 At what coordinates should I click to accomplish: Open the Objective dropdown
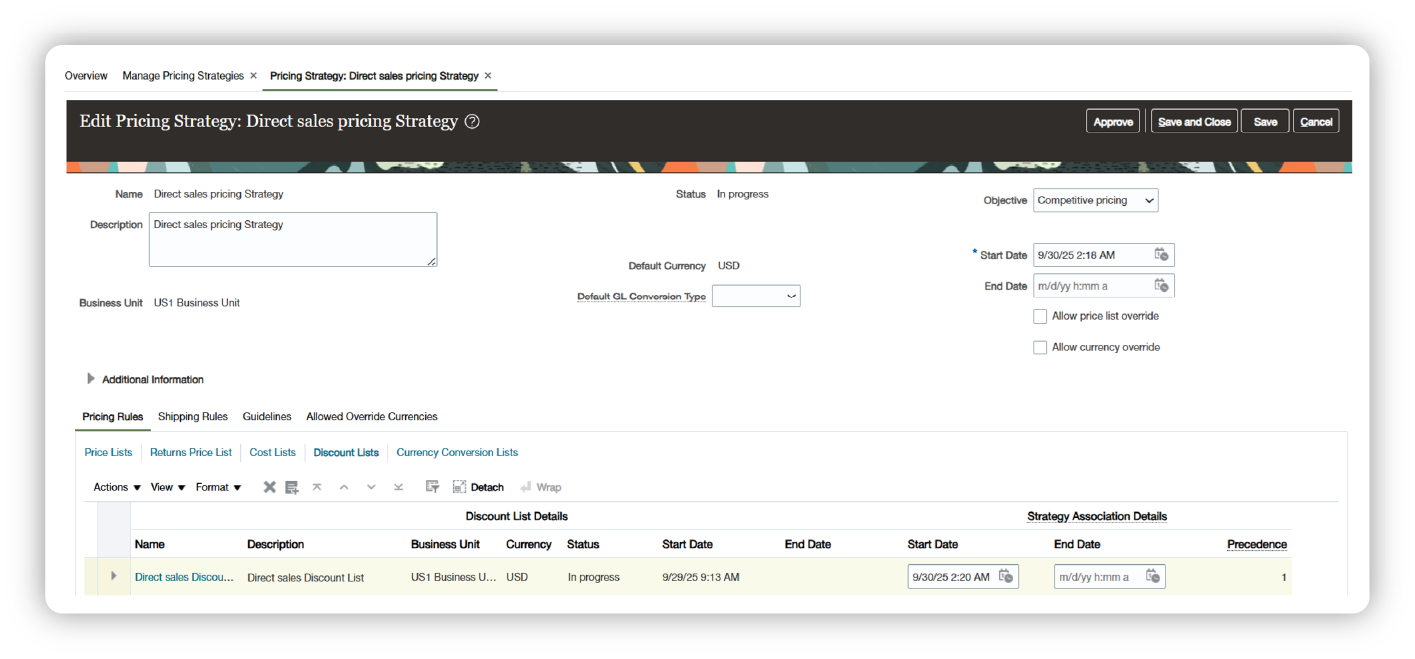pyautogui.click(x=1148, y=200)
